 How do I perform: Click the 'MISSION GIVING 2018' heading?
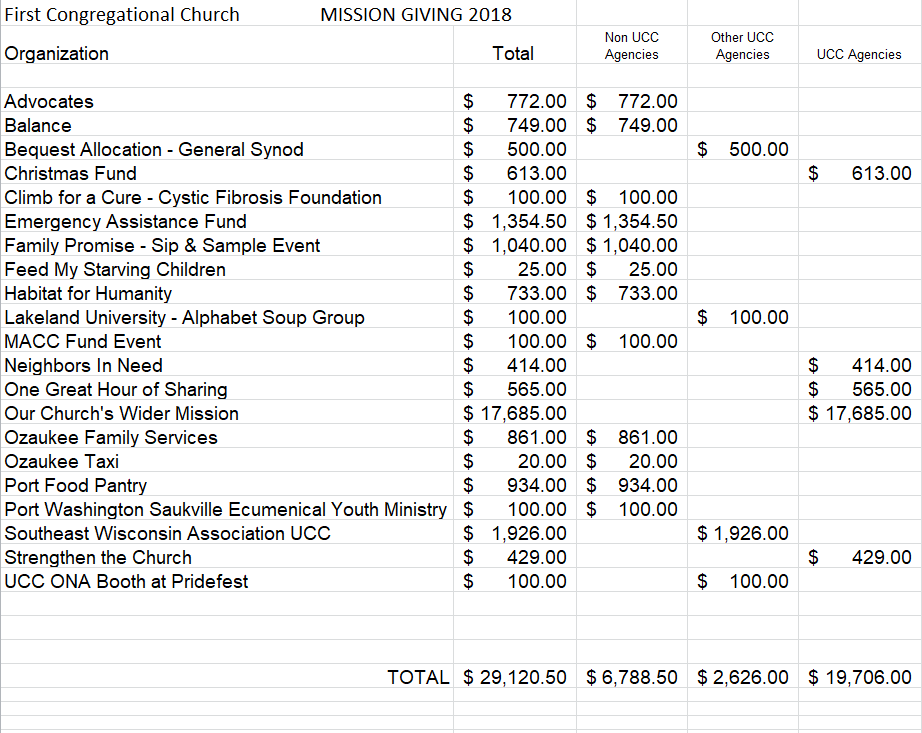click(416, 14)
